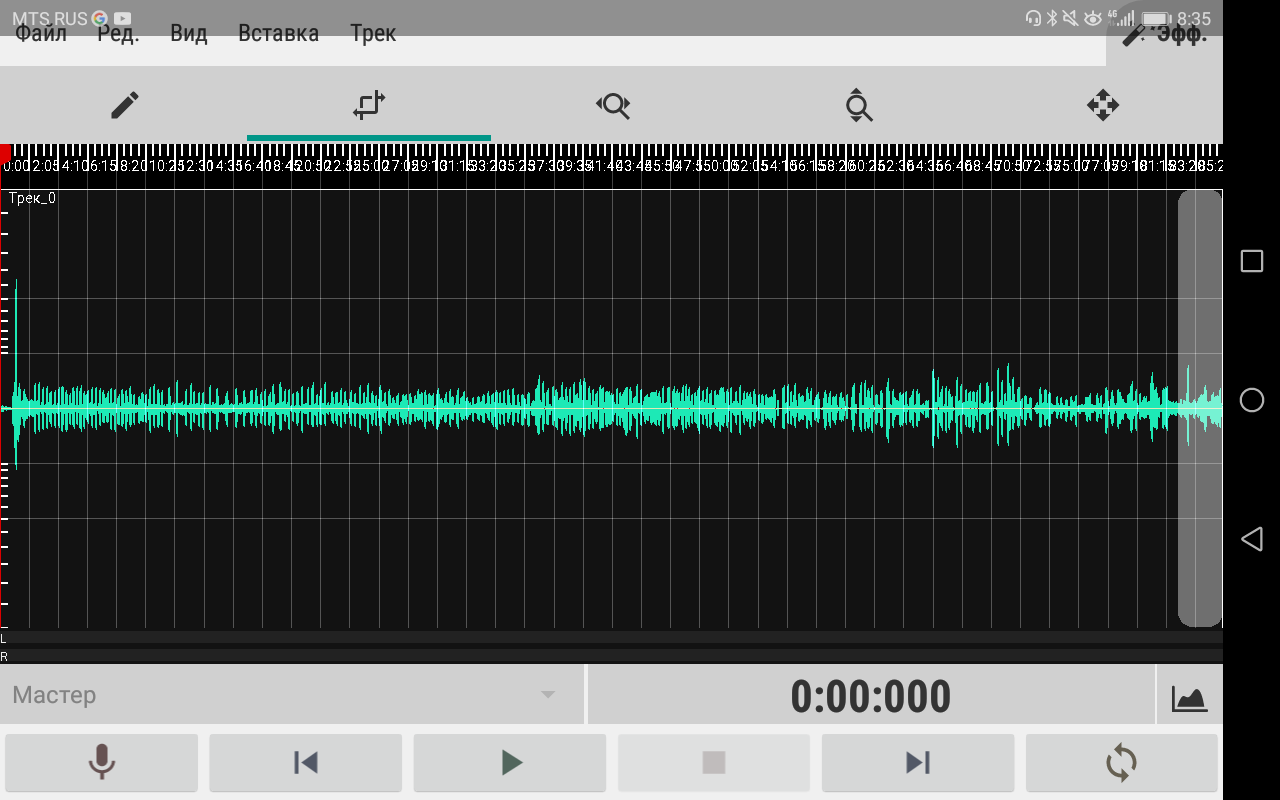Tap the Android home circle button

pos(1251,400)
